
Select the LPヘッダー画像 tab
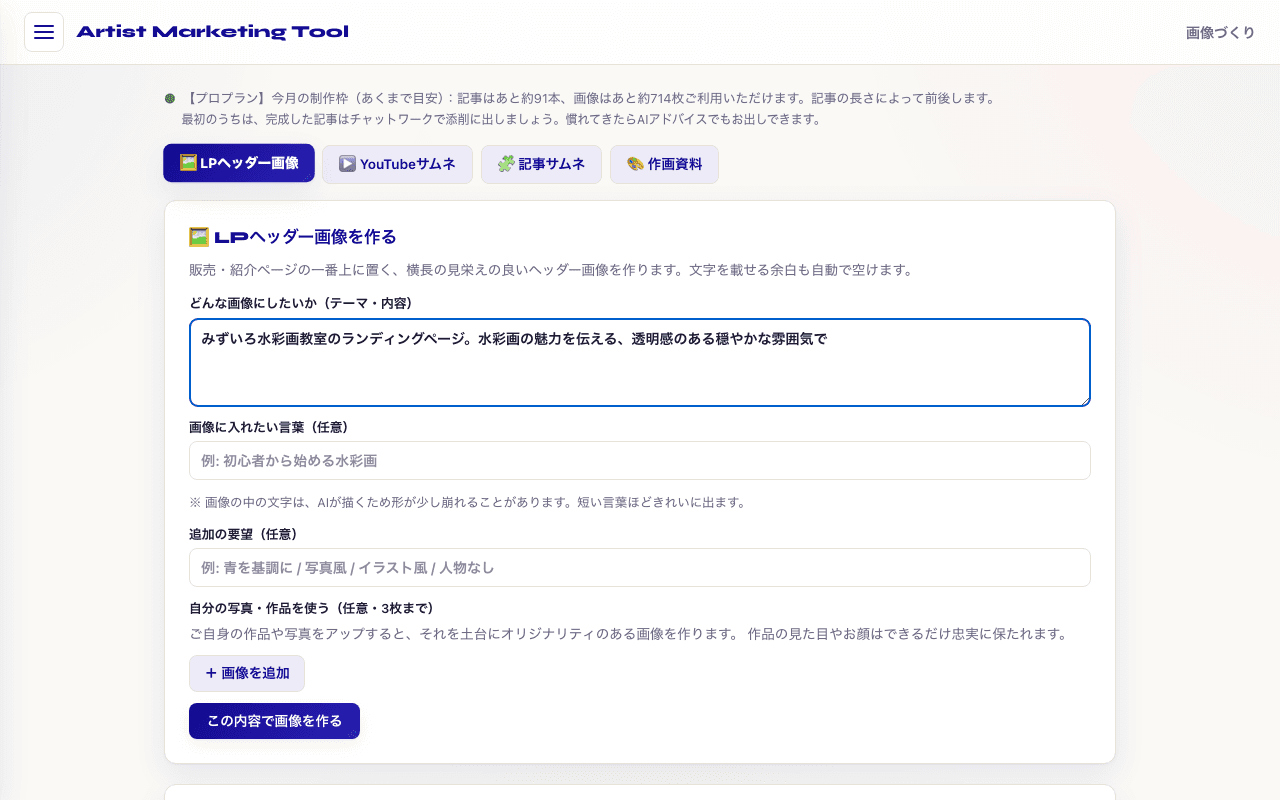point(239,163)
